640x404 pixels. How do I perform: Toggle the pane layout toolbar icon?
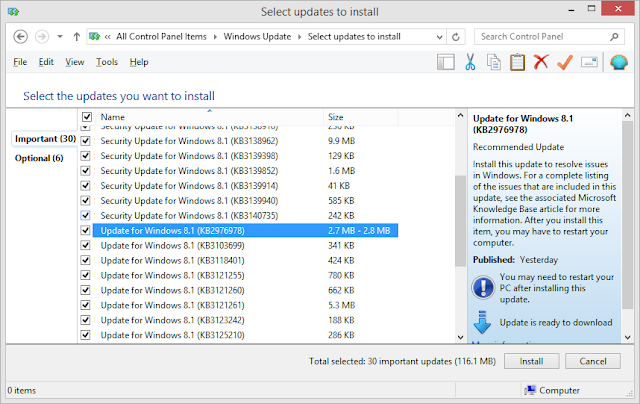[x=446, y=62]
